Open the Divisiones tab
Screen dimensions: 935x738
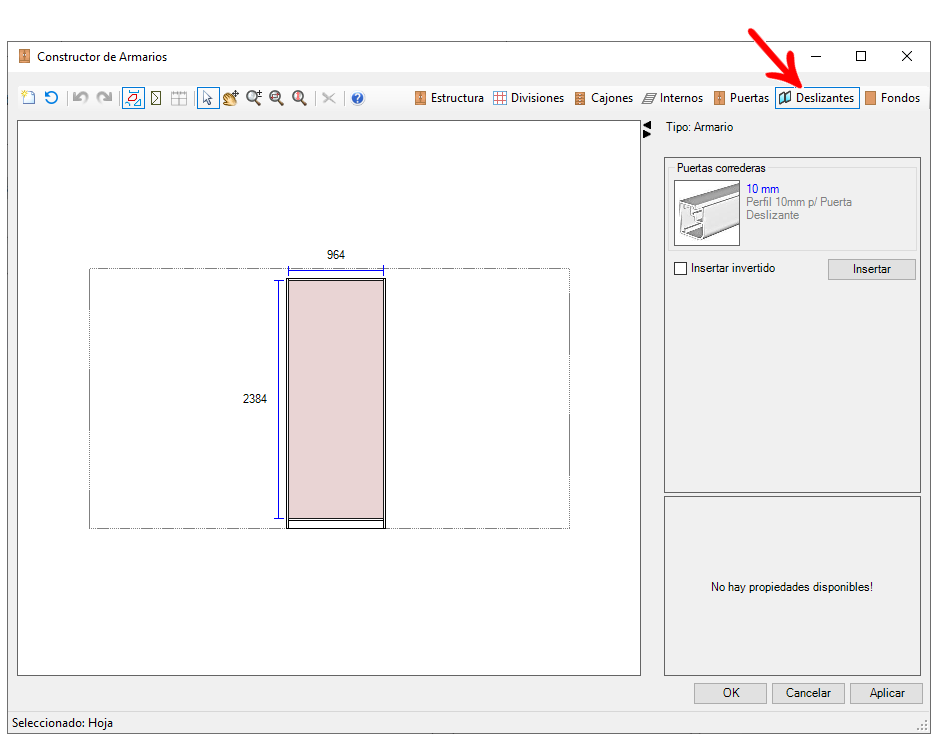click(x=528, y=98)
